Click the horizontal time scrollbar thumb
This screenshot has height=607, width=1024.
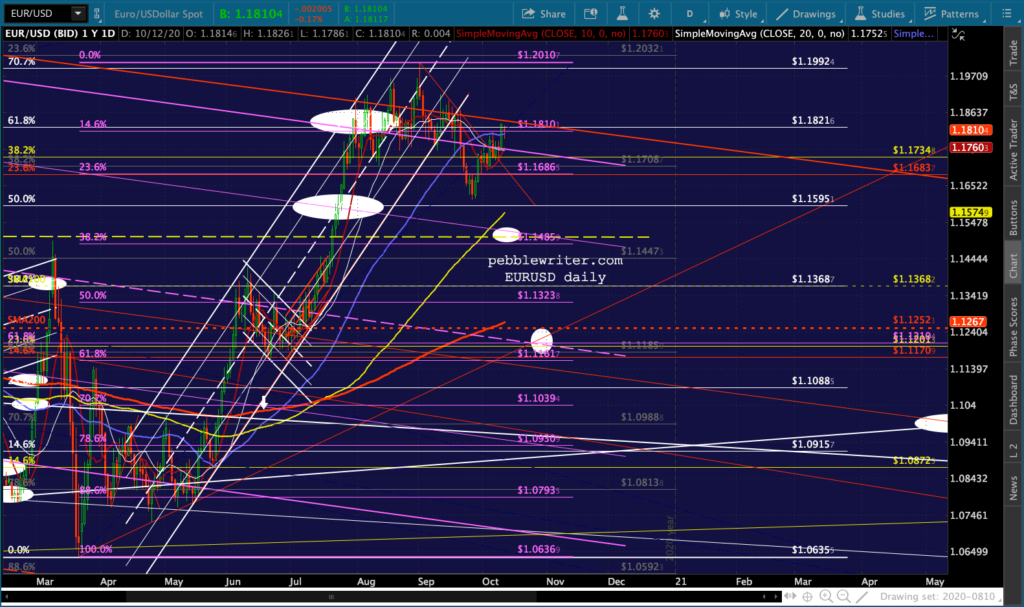[331, 597]
